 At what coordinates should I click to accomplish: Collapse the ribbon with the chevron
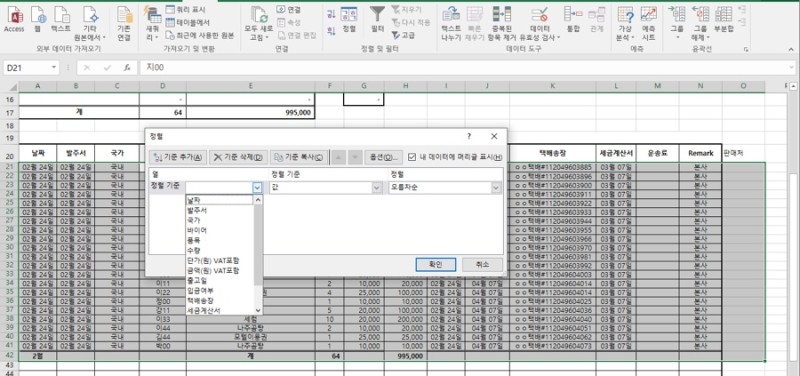(x=791, y=49)
